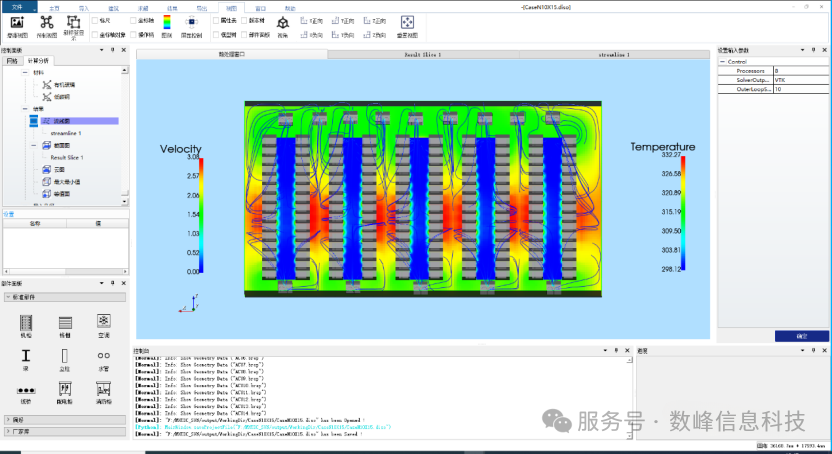Image resolution: width=832 pixels, height=454 pixels.
Task: Click the Temperature color bar
Action: (x=683, y=213)
